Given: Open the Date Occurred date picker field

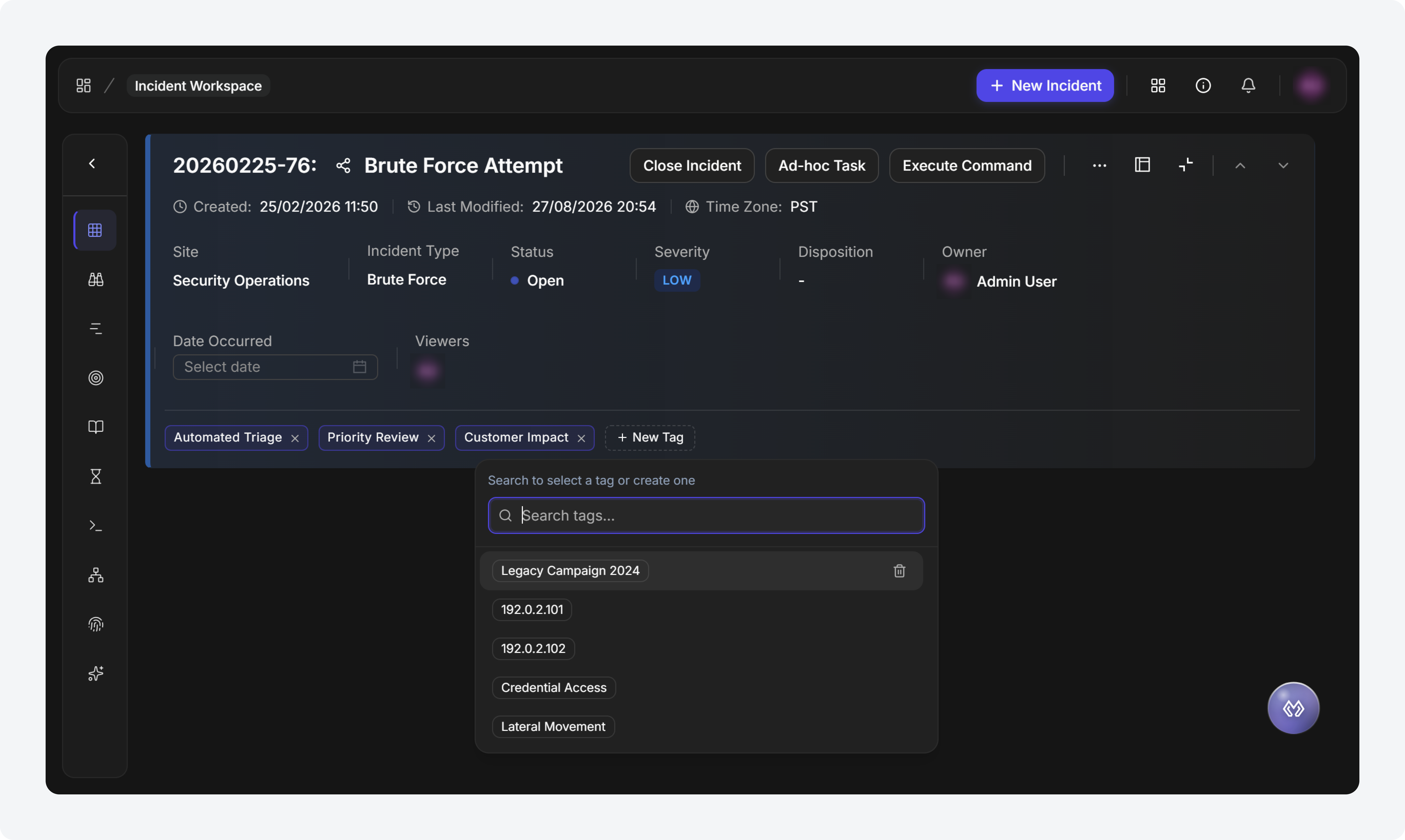Looking at the screenshot, I should [x=275, y=367].
